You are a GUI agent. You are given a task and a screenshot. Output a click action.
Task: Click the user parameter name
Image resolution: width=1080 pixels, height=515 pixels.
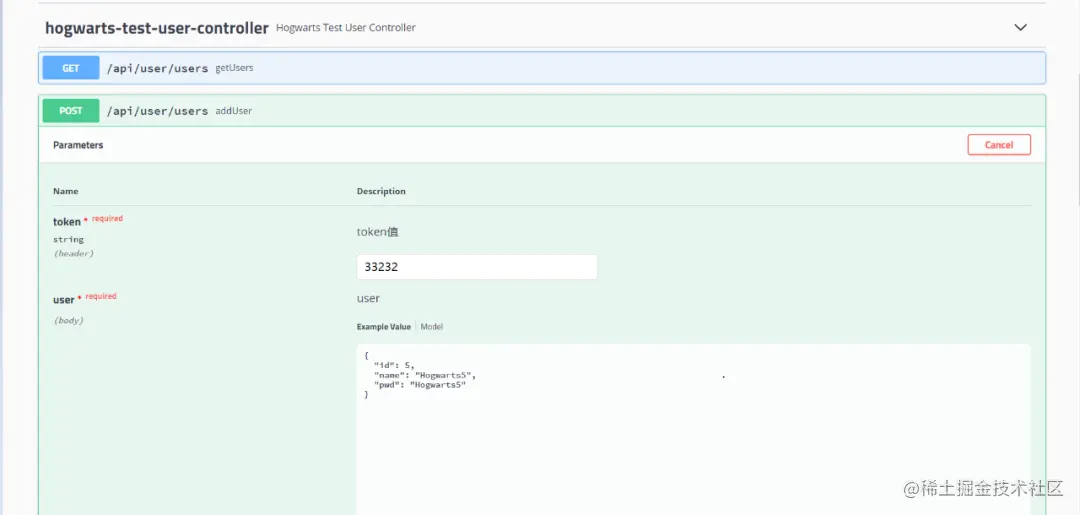63,299
